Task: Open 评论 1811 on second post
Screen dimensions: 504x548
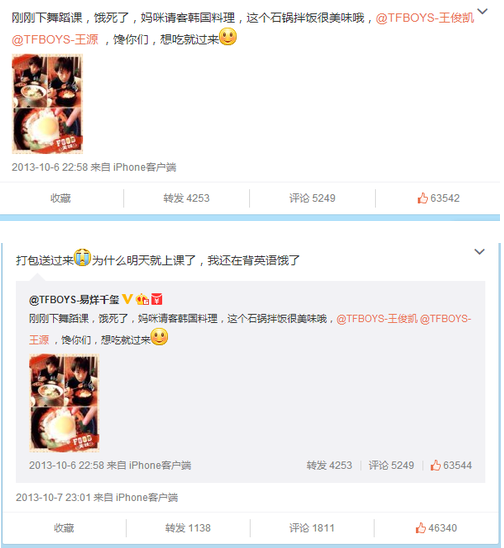Action: point(312,528)
